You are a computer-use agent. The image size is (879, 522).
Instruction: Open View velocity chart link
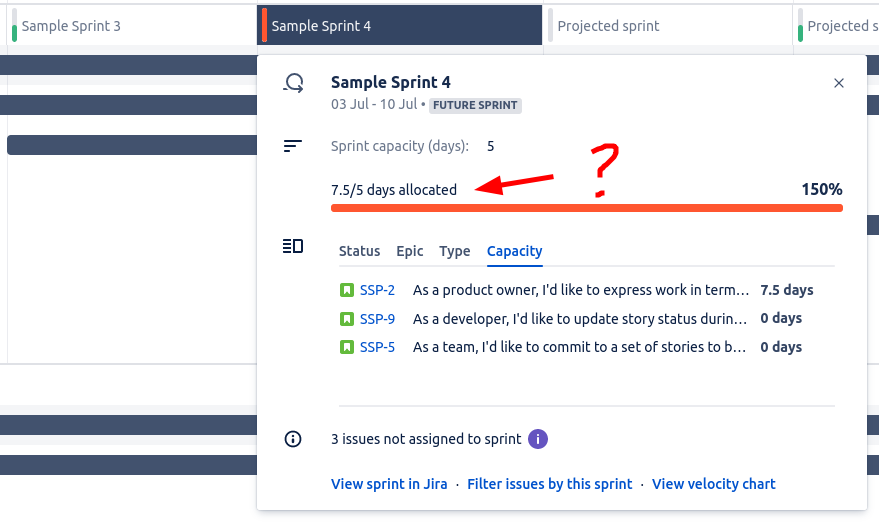[x=714, y=484]
